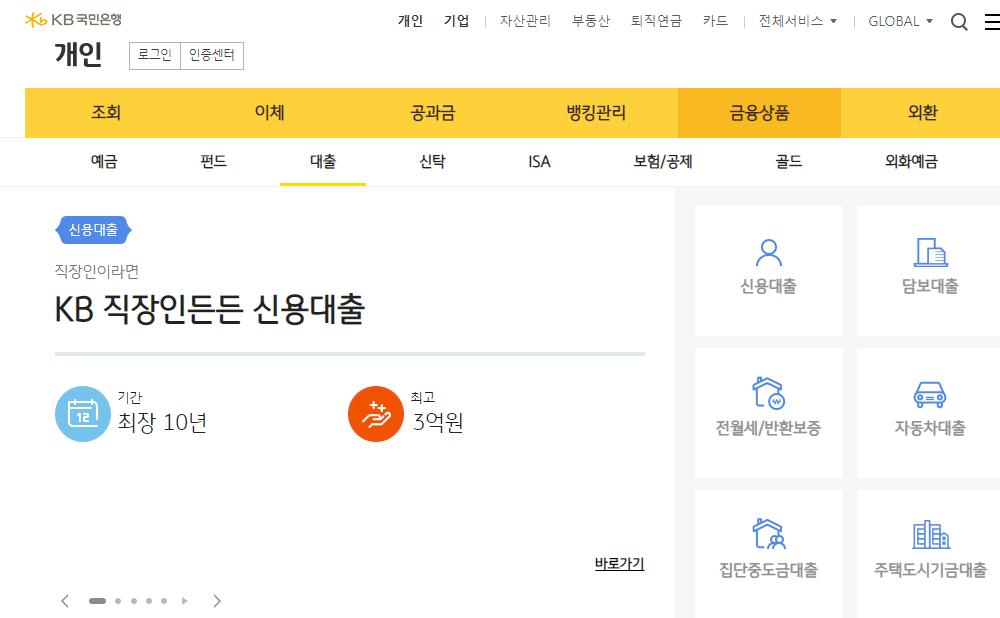Select the second carousel dot indicator

click(x=118, y=601)
